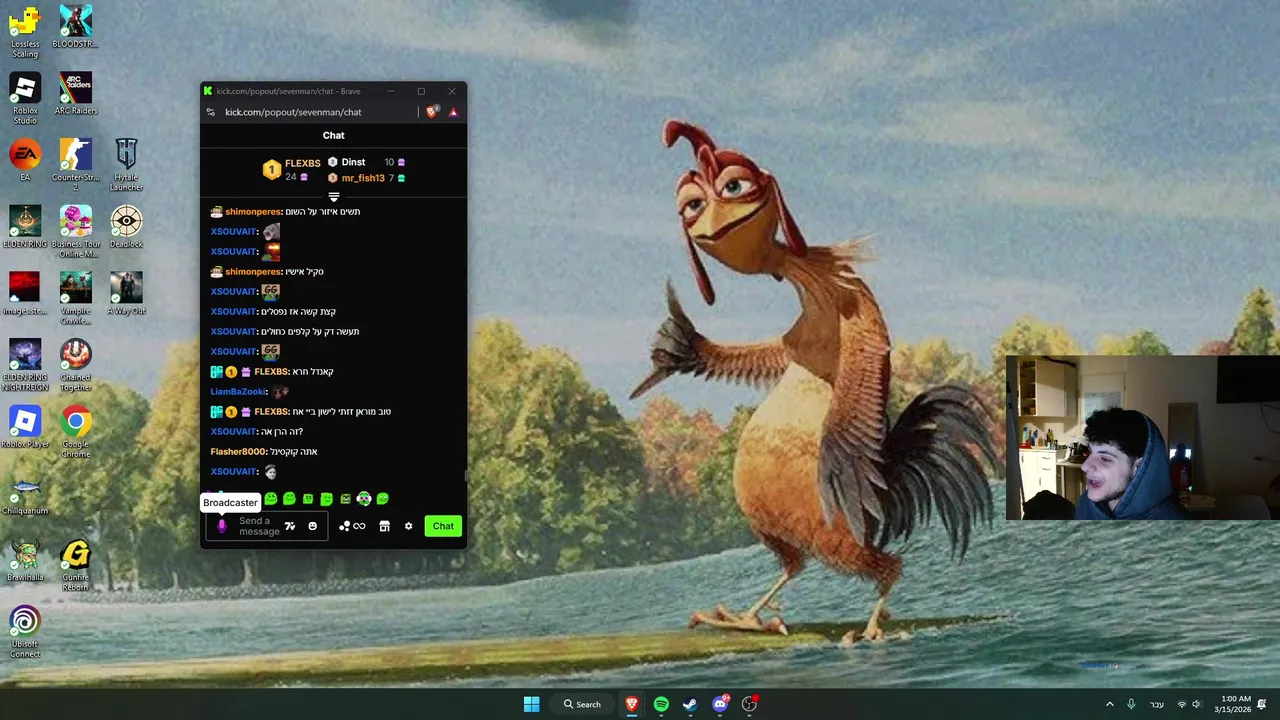
Task: Select ELDEN RING NIGHTREIGN desktop icon
Action: point(25,366)
